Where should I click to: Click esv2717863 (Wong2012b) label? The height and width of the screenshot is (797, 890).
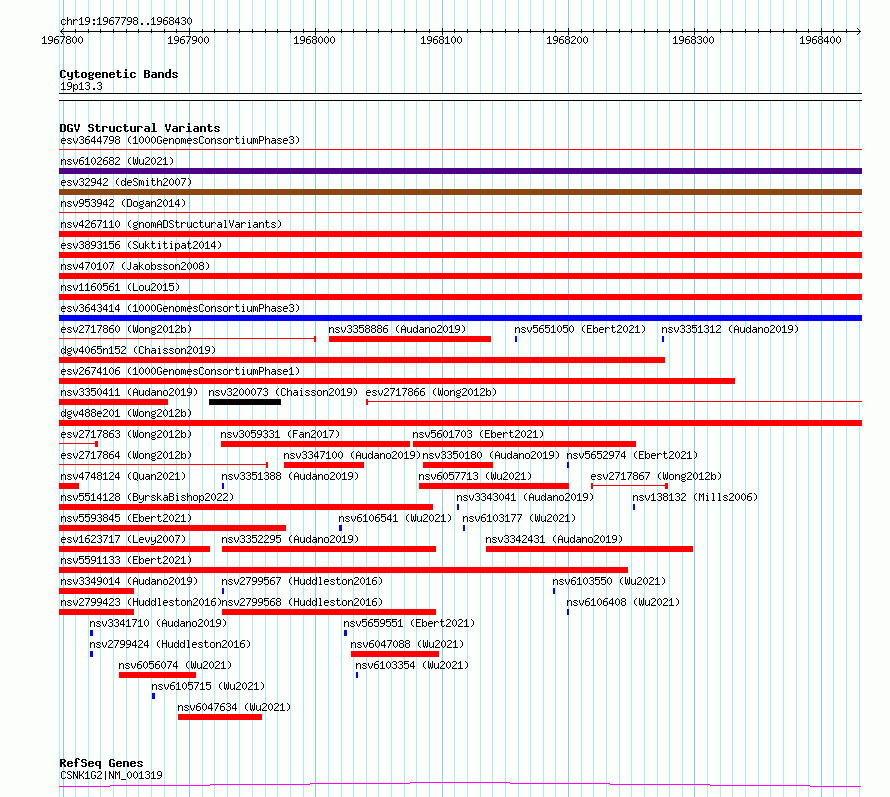point(126,434)
